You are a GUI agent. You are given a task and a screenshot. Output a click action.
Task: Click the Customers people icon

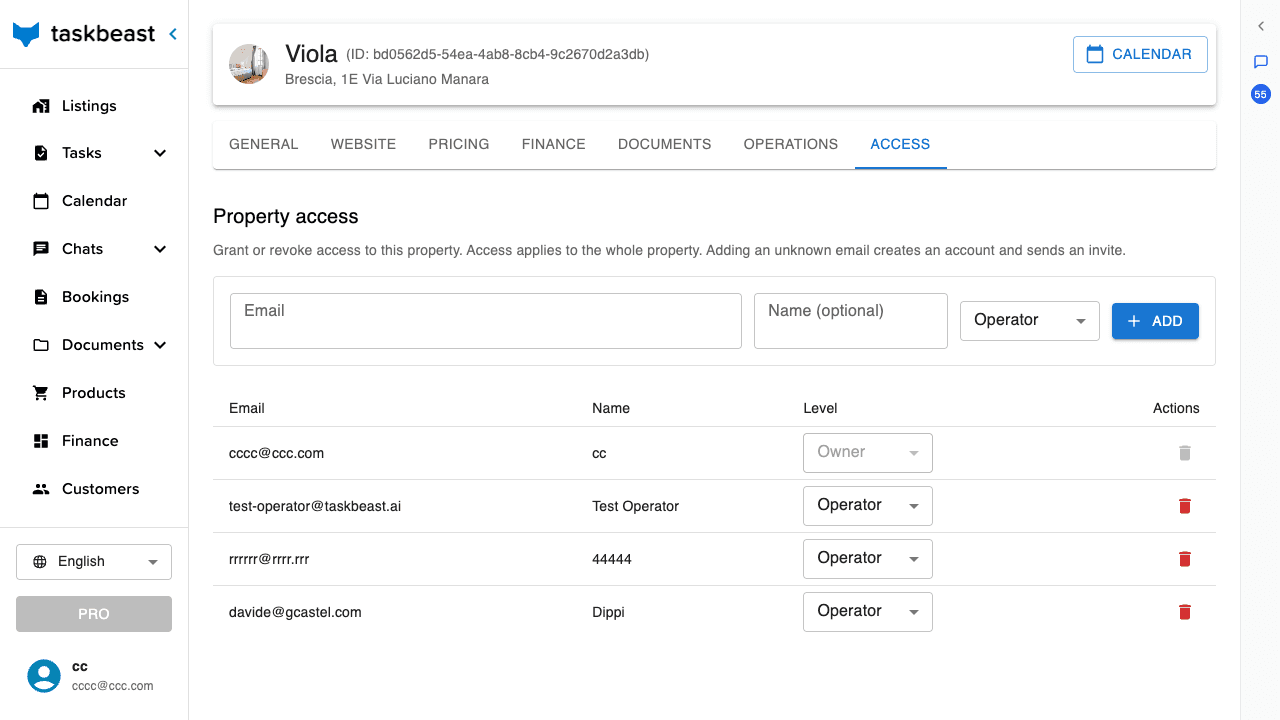pyautogui.click(x=41, y=489)
